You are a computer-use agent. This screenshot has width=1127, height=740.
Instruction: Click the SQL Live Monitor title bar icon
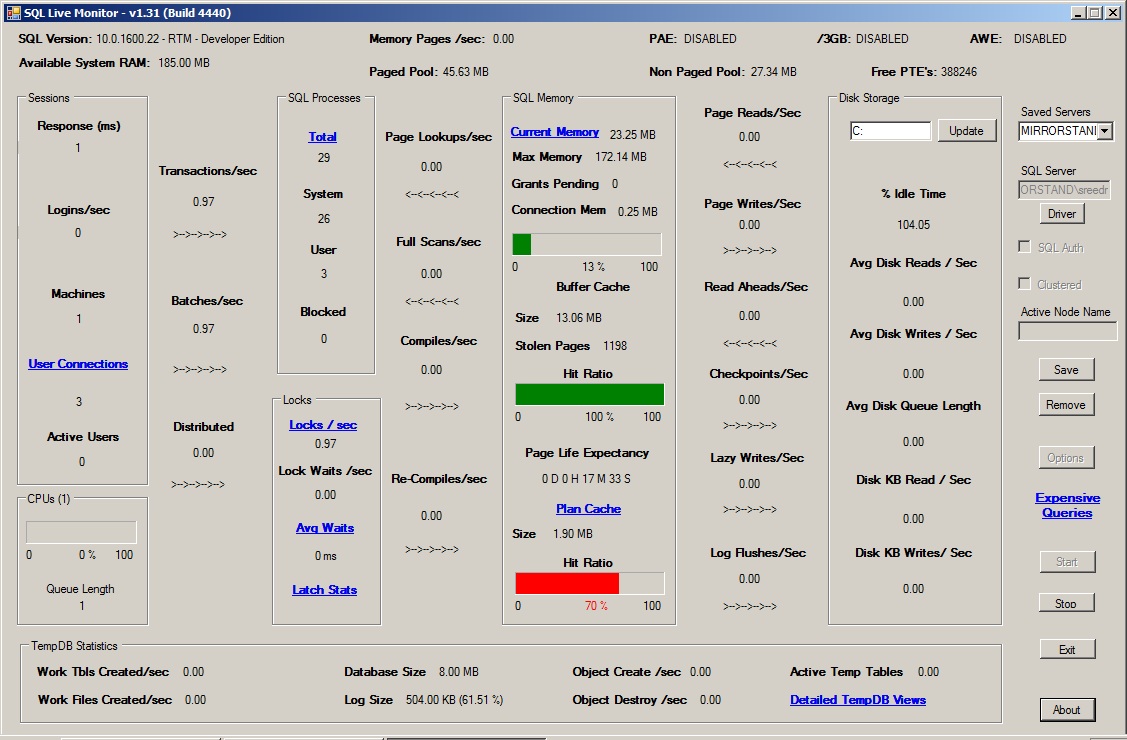11,12
